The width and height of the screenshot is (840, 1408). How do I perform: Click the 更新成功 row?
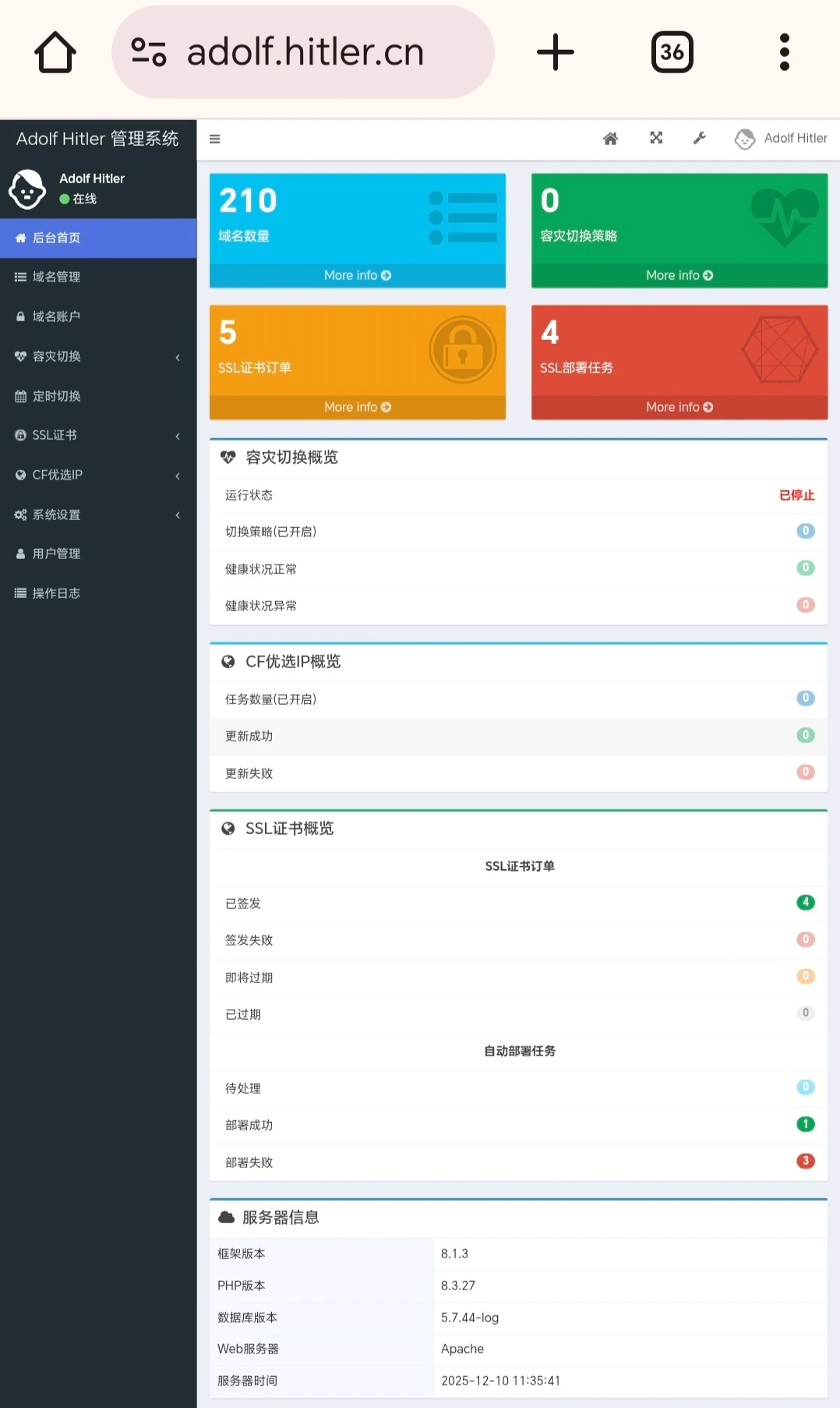(518, 736)
